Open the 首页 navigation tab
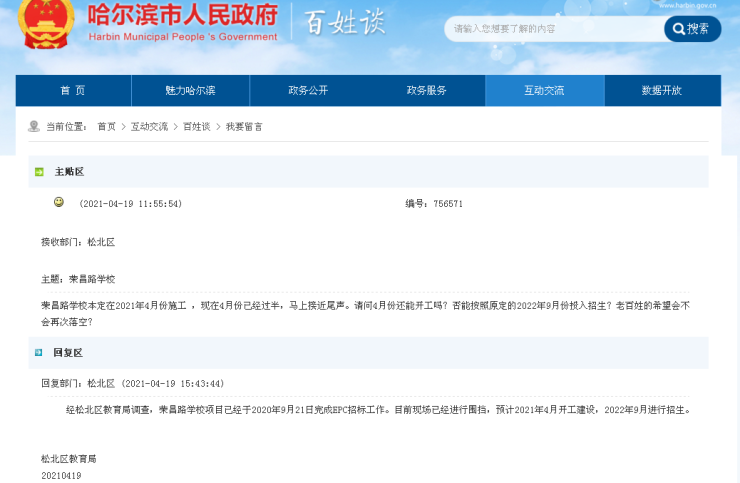This screenshot has width=740, height=483. point(73,90)
